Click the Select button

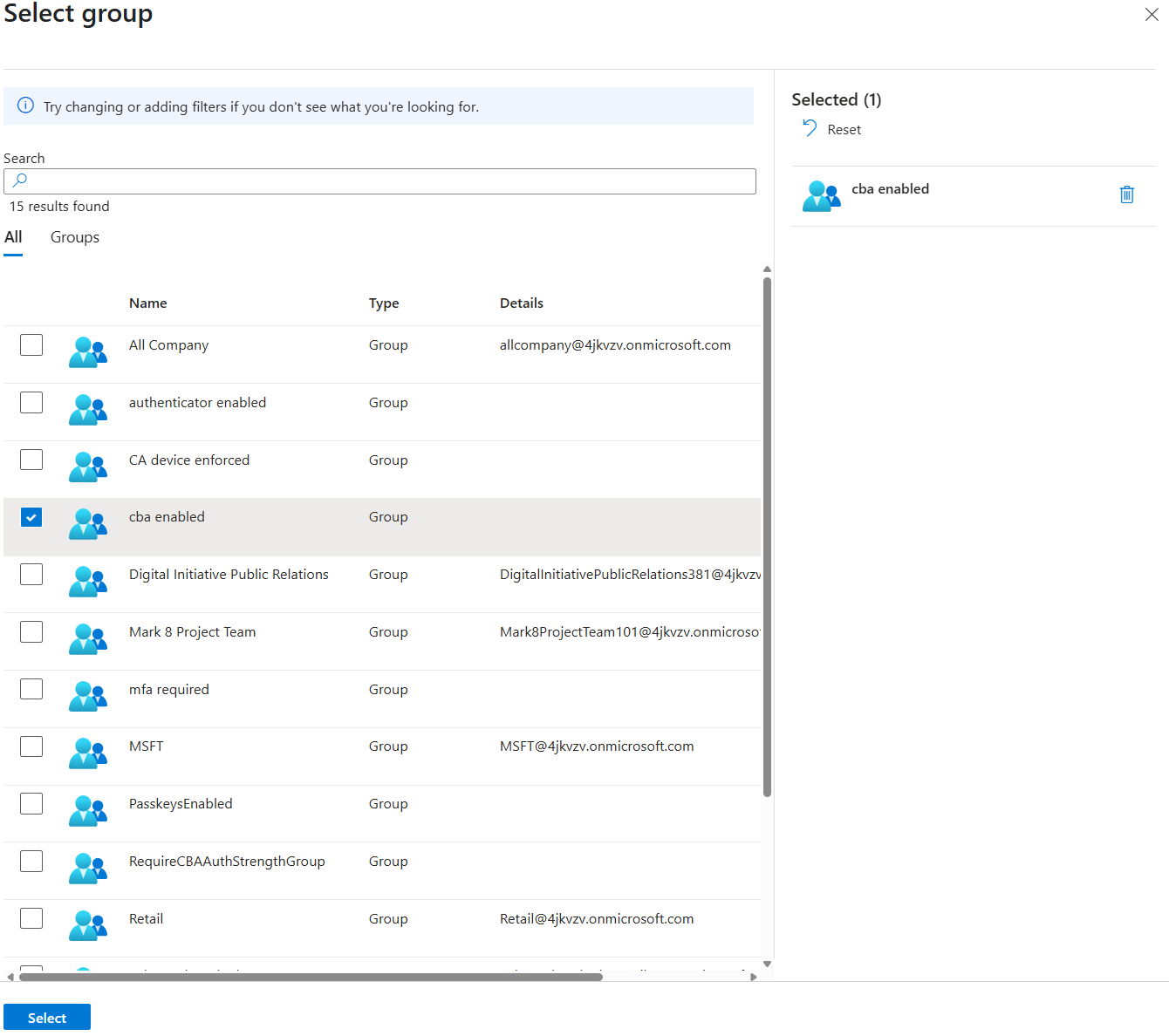[x=46, y=1017]
